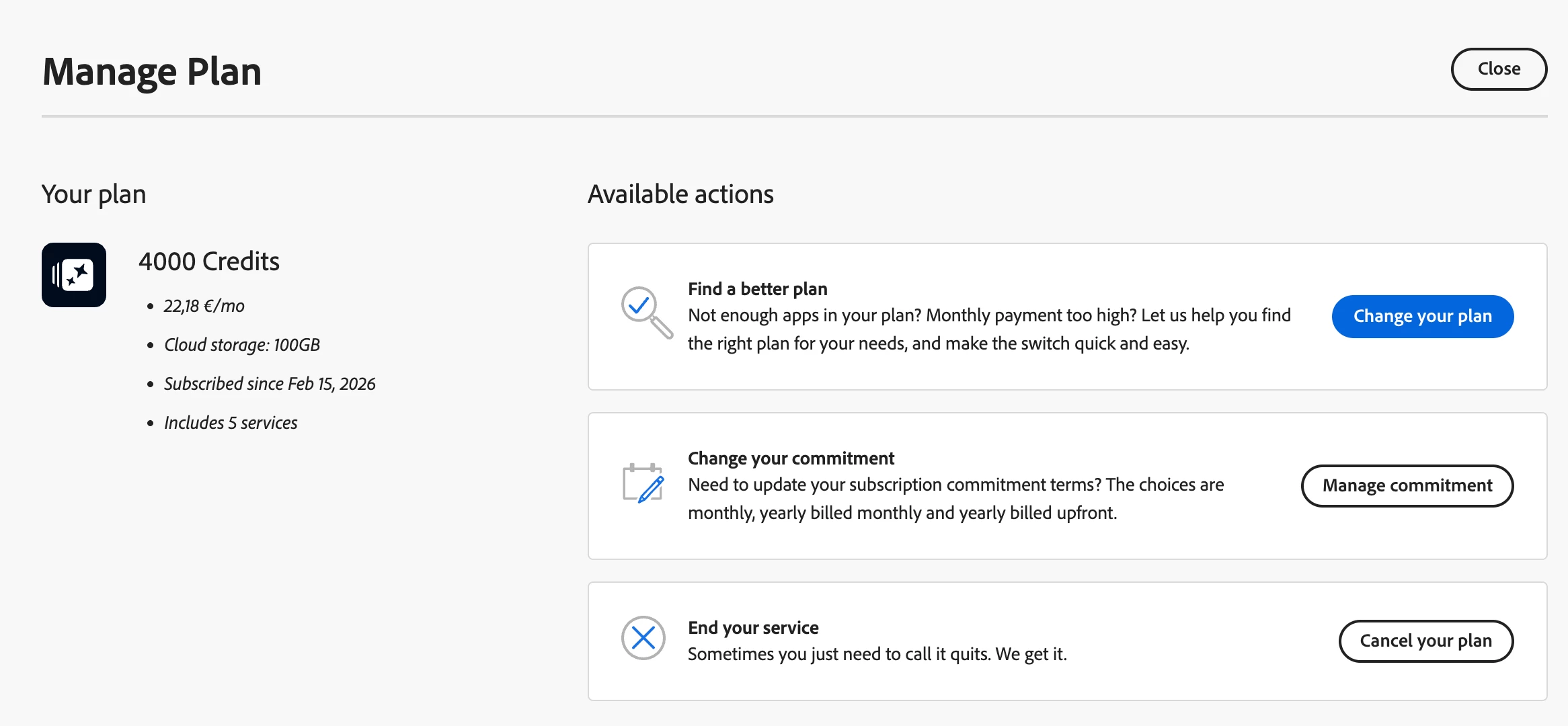Click the Available actions section heading

[680, 194]
